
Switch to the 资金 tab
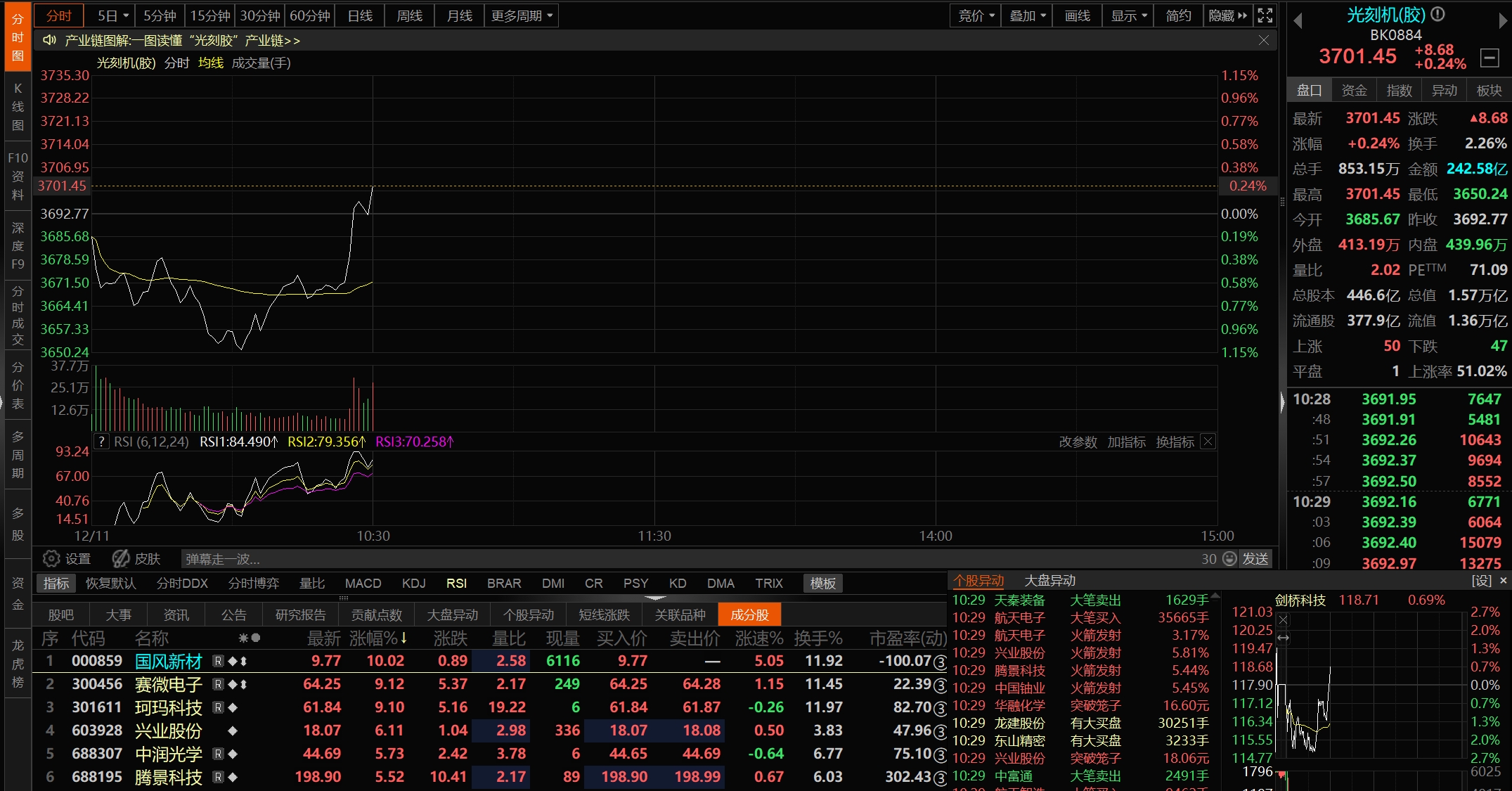point(1354,91)
